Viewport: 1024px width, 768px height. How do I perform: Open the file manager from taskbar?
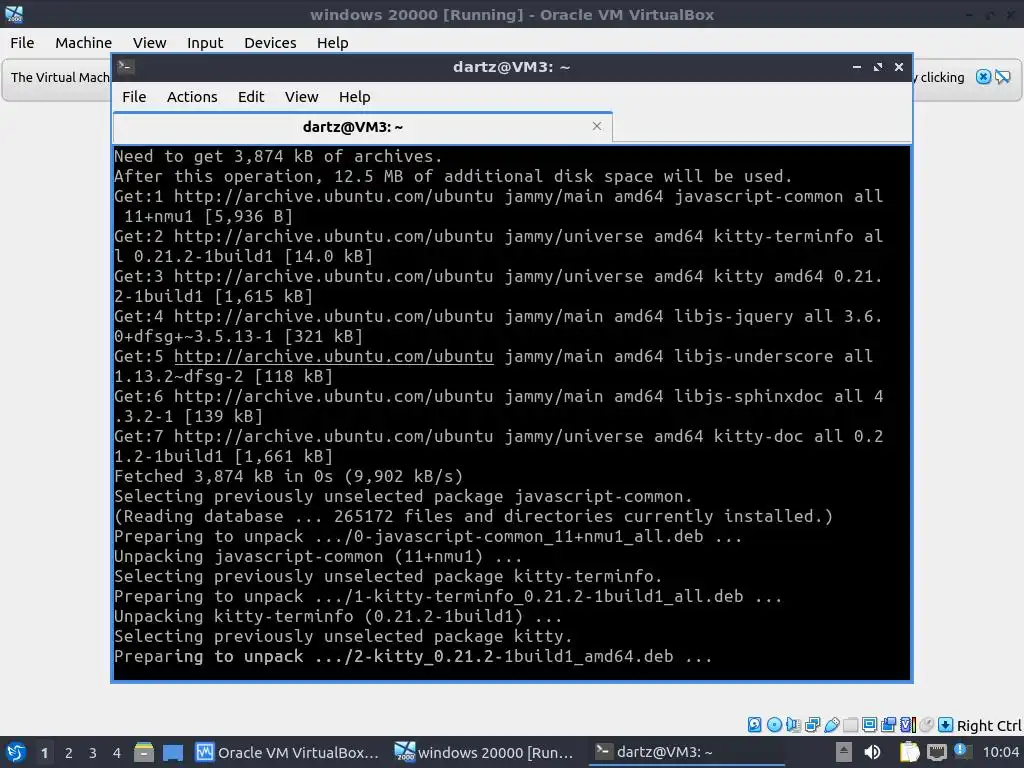click(144, 752)
